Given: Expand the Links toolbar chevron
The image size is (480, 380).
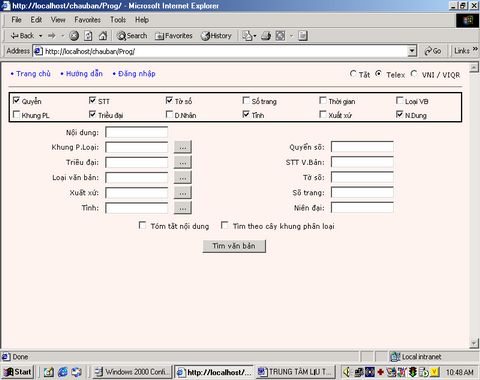Looking at the screenshot, I should [x=475, y=49].
